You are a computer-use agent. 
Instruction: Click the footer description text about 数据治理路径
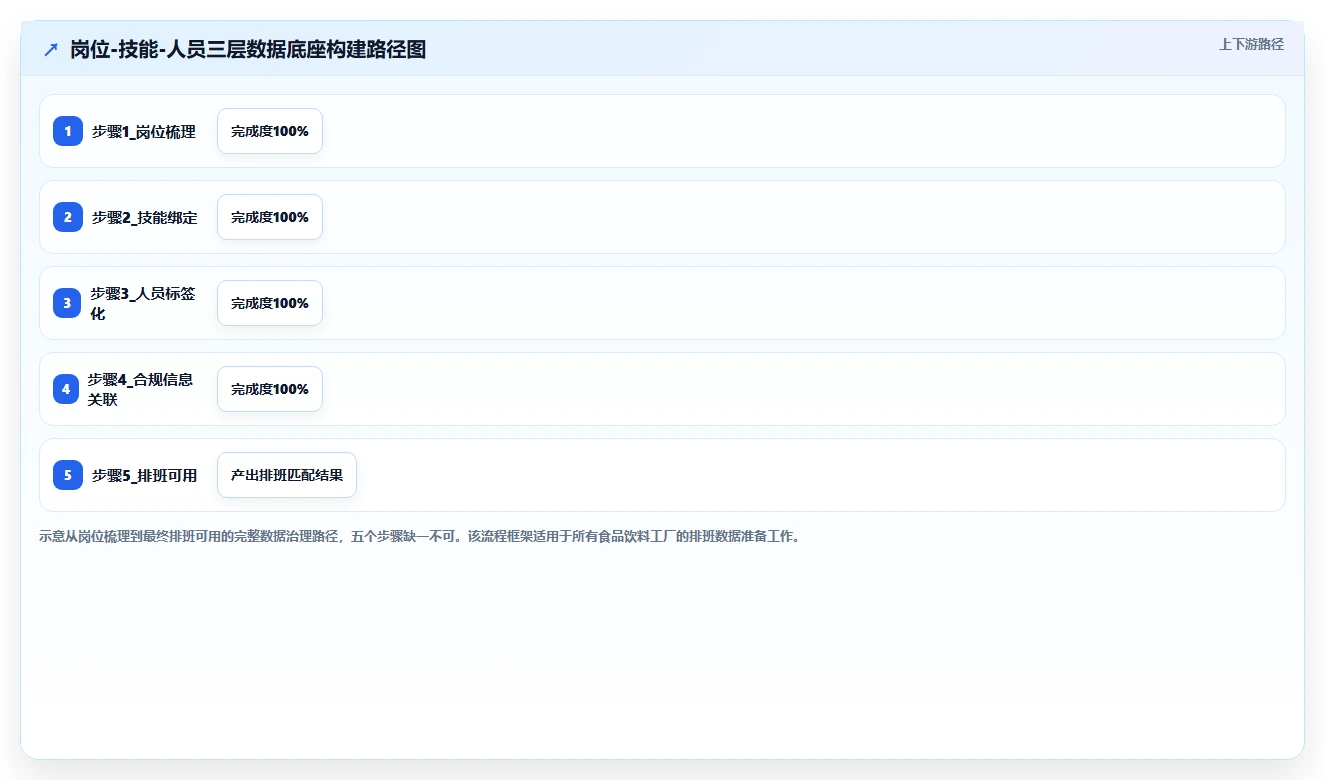419,536
